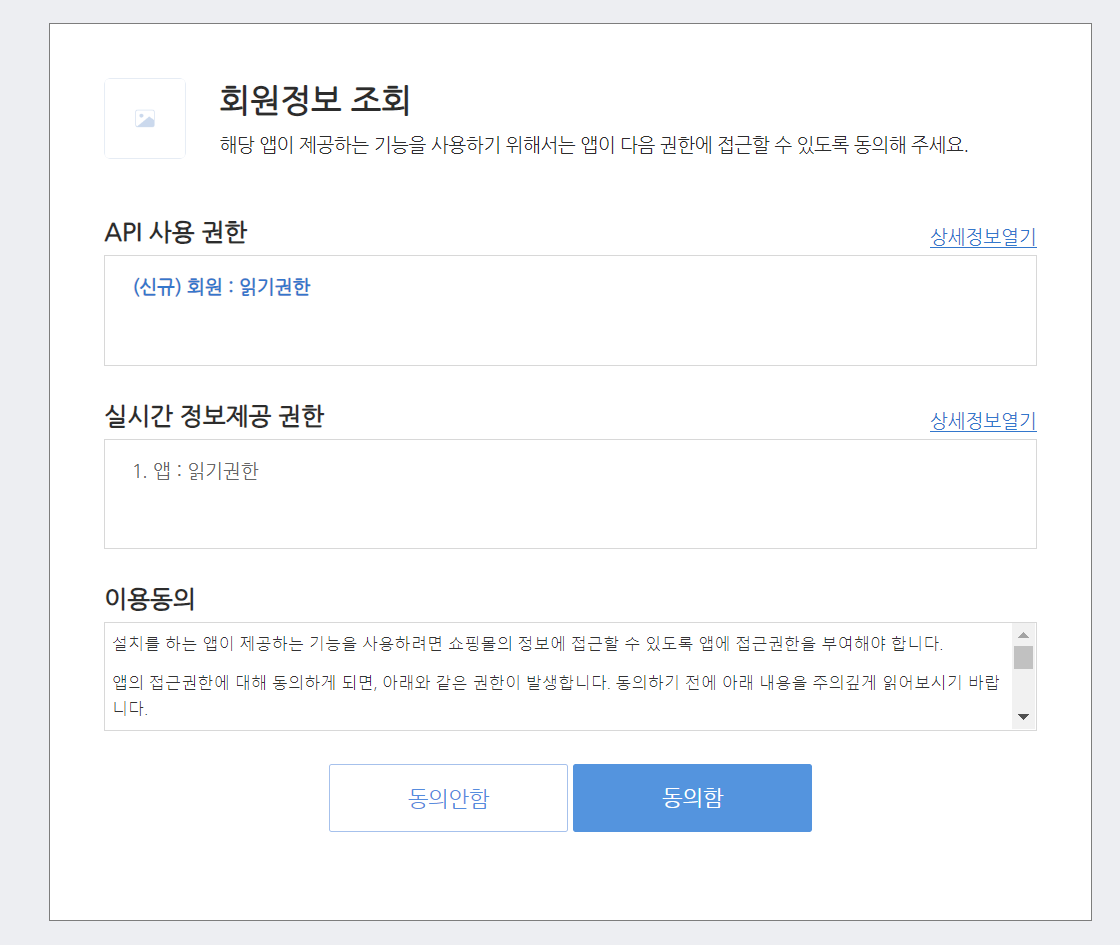Click the 회원정보 조회 heading
Screen dimensions: 1120x945
coord(314,99)
